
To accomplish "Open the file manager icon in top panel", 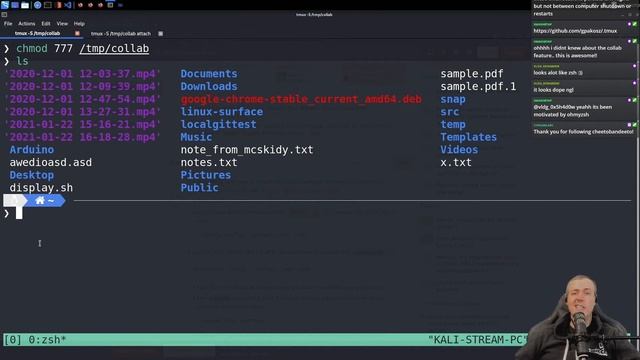I will click(x=25, y=5).
